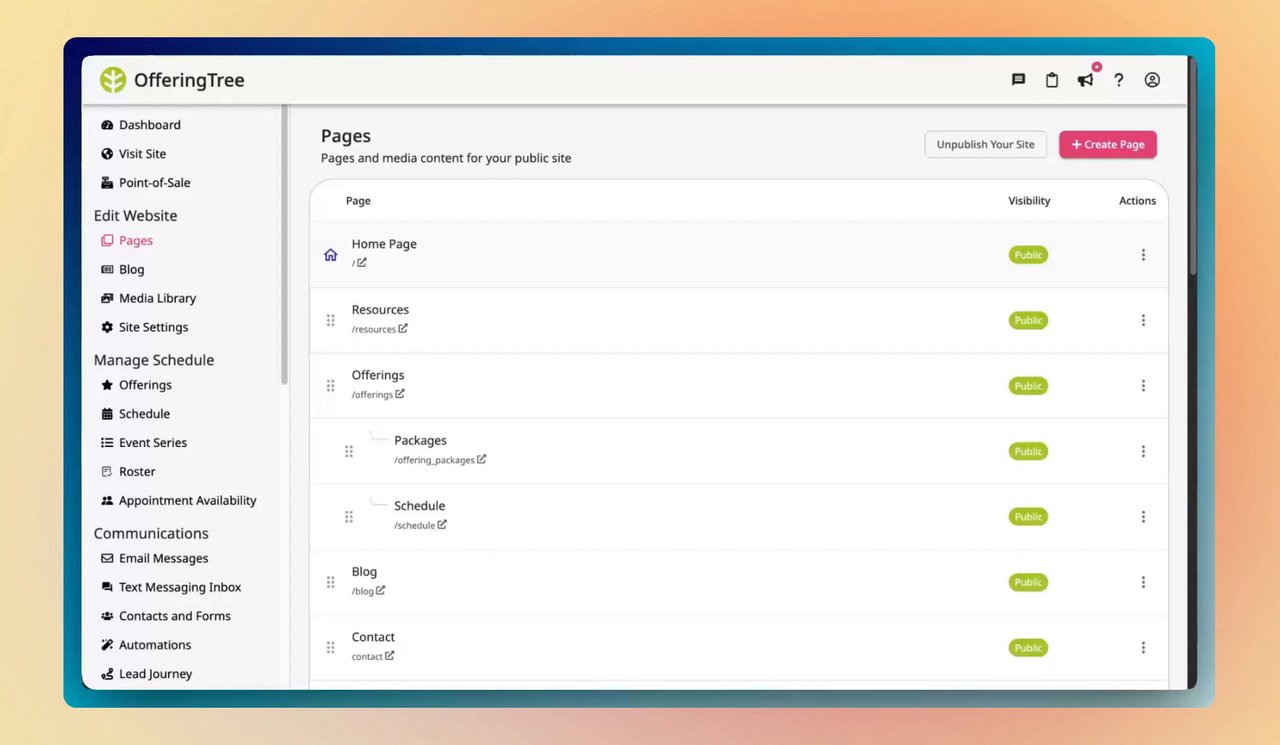Open actions menu for Schedule page row
The image size is (1280, 745).
click(x=1143, y=517)
